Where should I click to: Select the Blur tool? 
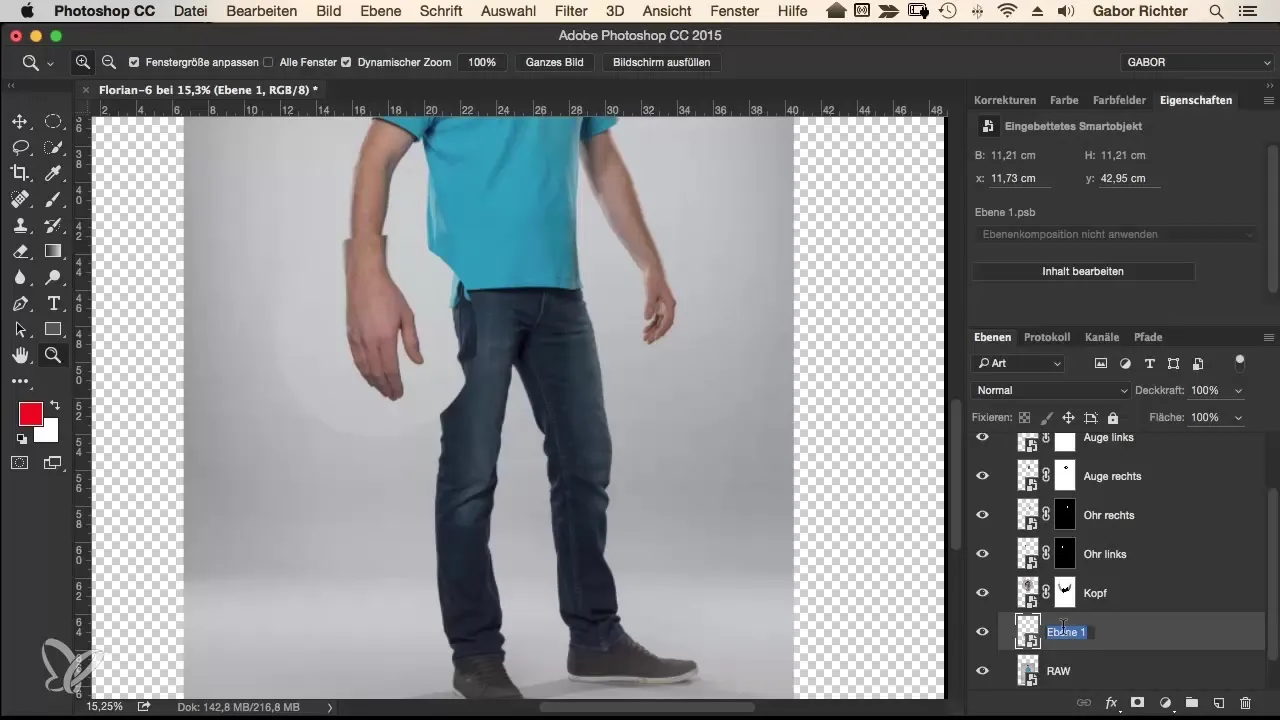(19, 278)
